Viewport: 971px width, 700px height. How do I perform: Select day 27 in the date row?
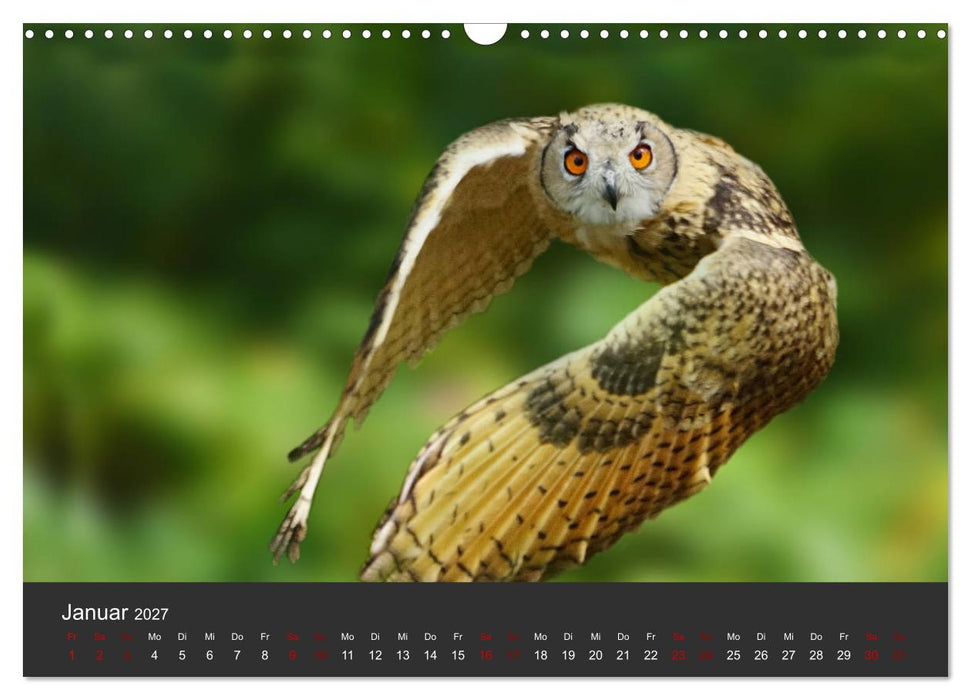coord(788,655)
